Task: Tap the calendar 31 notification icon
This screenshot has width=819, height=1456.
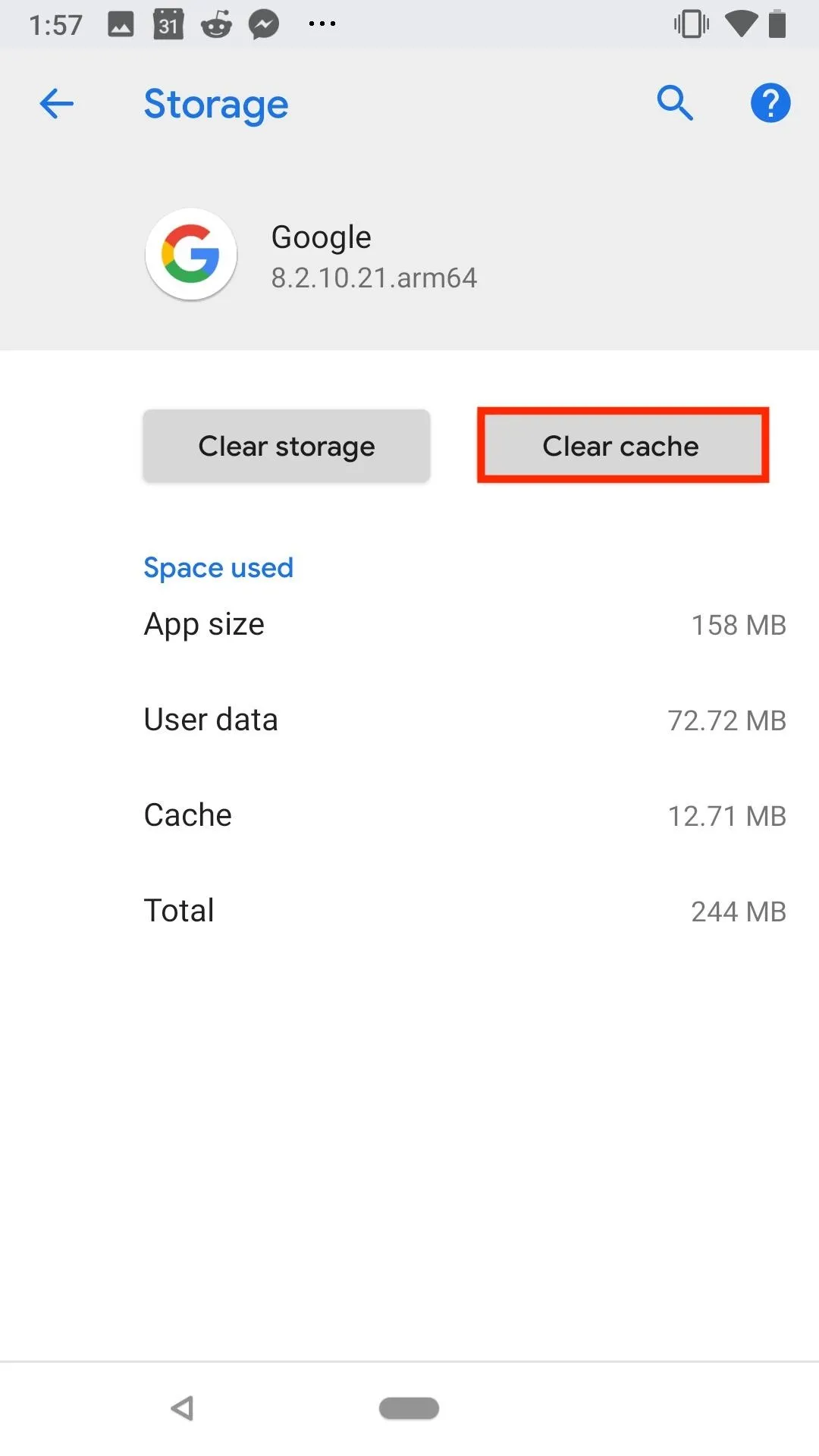Action: coord(168,24)
